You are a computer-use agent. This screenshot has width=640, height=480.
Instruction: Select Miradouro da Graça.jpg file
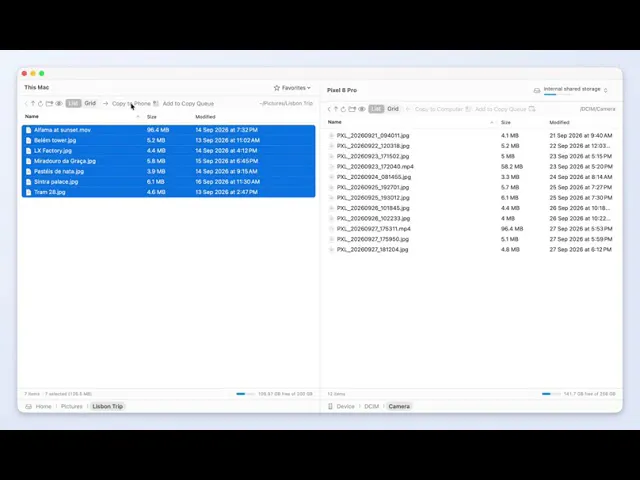(168, 161)
